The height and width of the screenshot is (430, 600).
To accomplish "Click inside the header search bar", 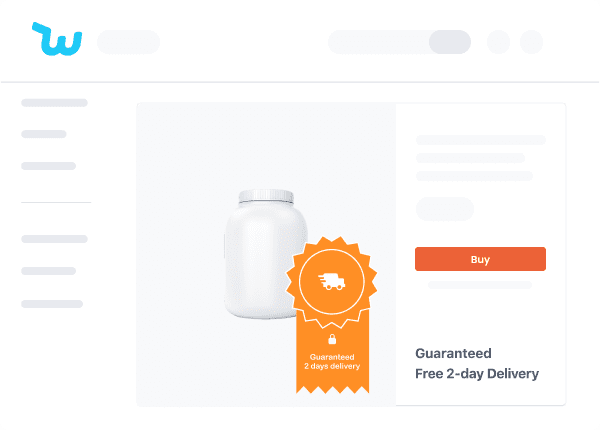I will tap(378, 42).
